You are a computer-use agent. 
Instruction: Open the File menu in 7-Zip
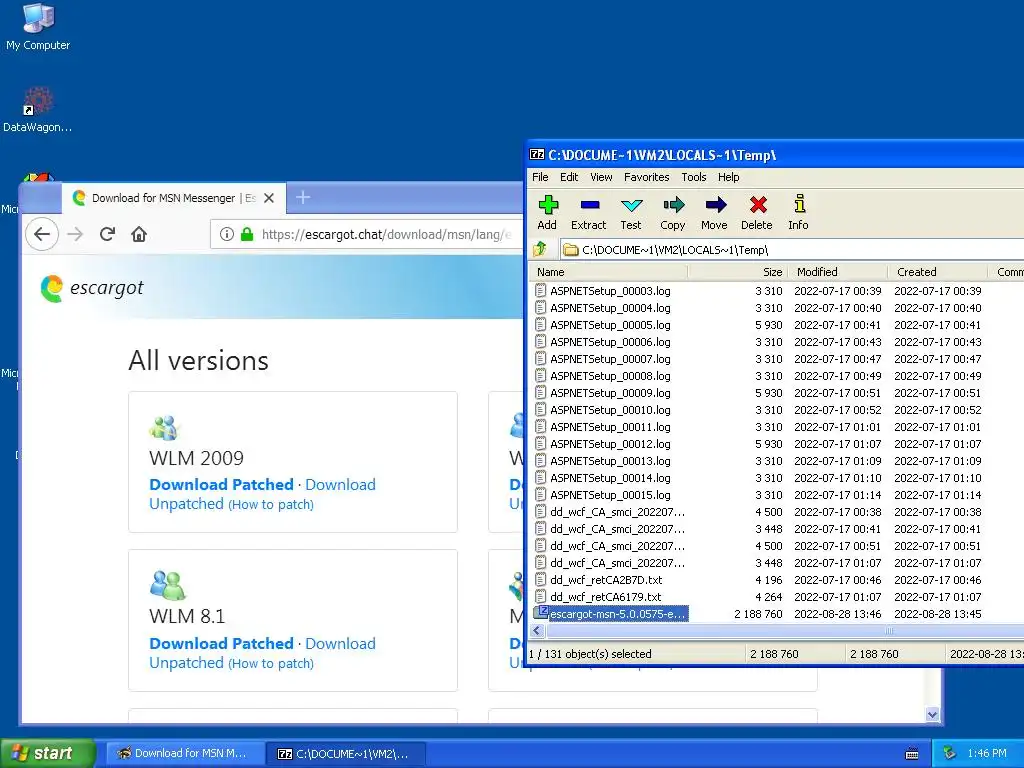point(540,177)
